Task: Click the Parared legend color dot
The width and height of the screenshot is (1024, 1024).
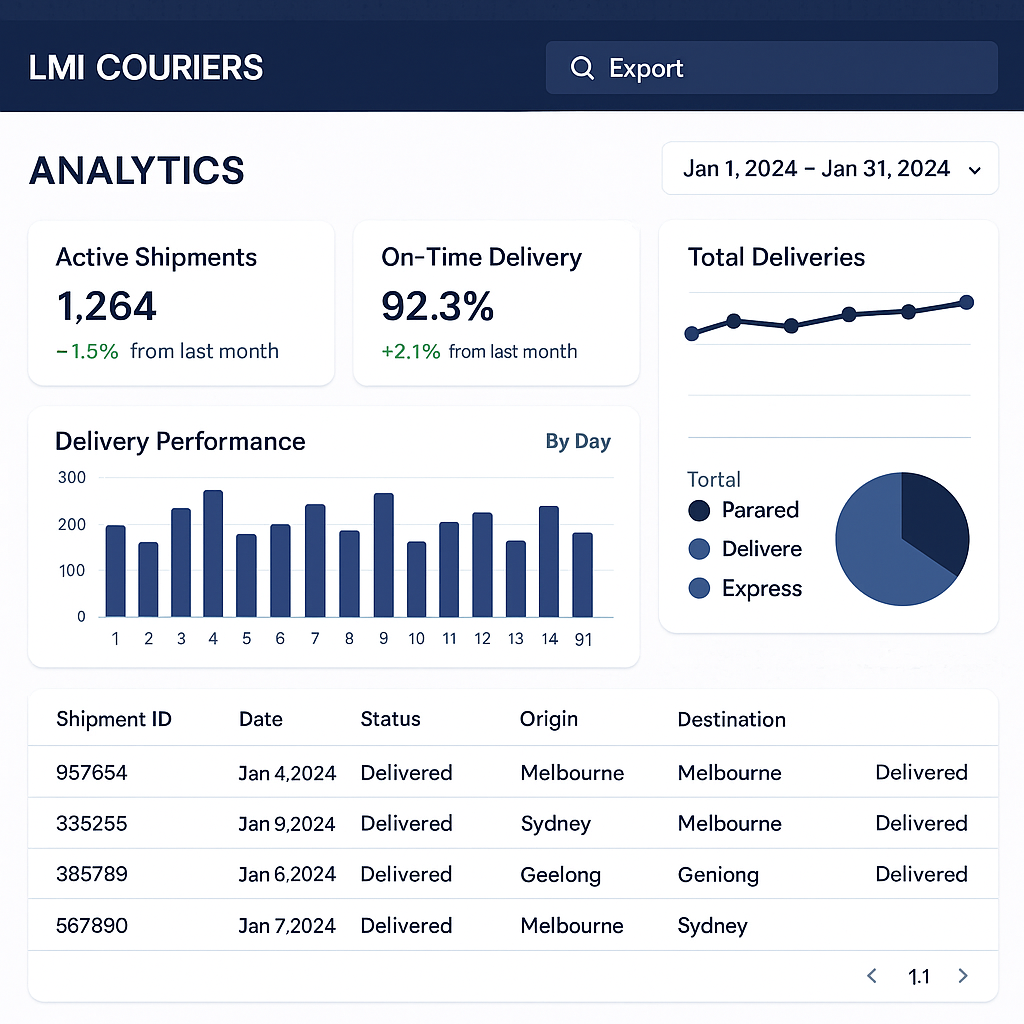Action: coord(700,510)
